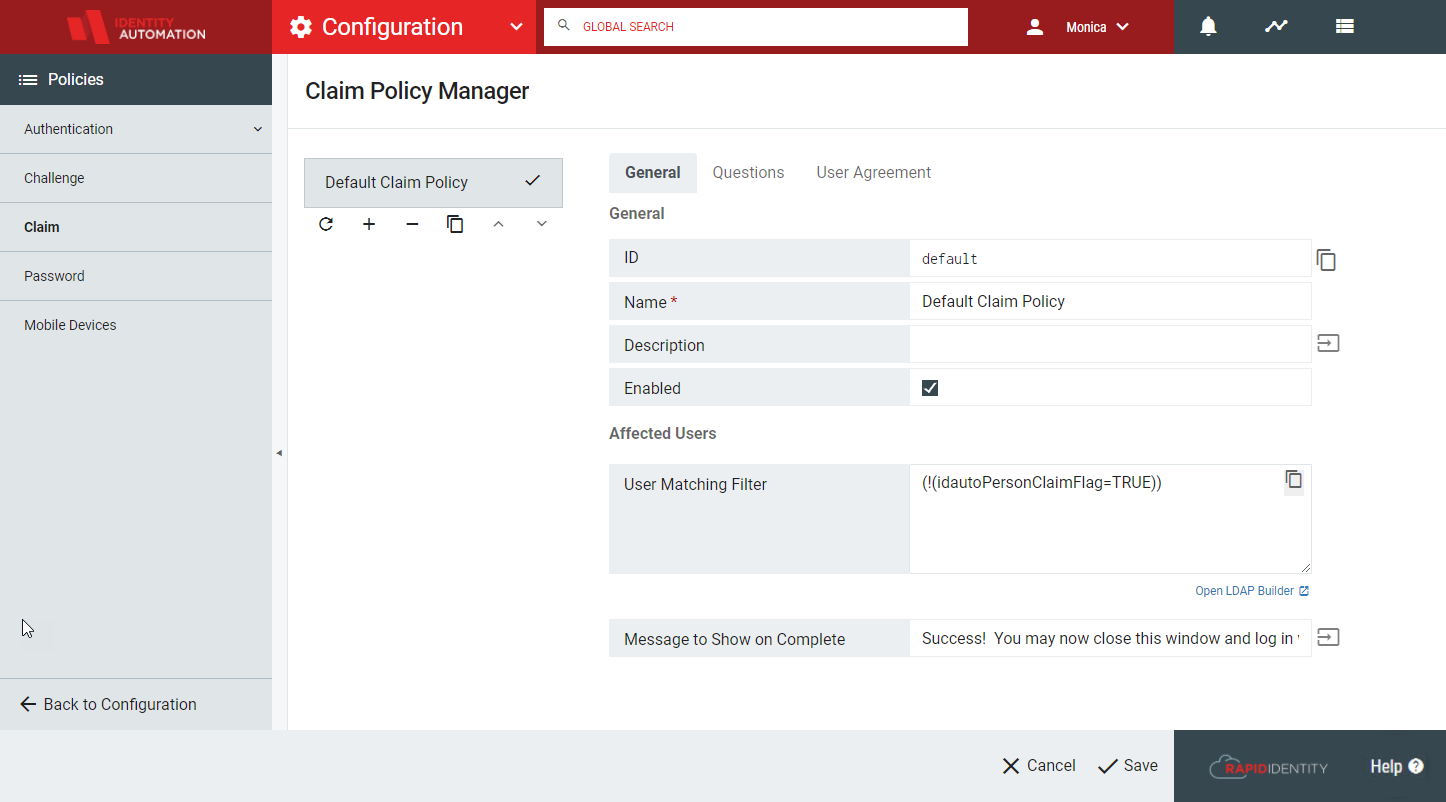The height and width of the screenshot is (802, 1446).
Task: Switch to the General tab
Action: (653, 172)
